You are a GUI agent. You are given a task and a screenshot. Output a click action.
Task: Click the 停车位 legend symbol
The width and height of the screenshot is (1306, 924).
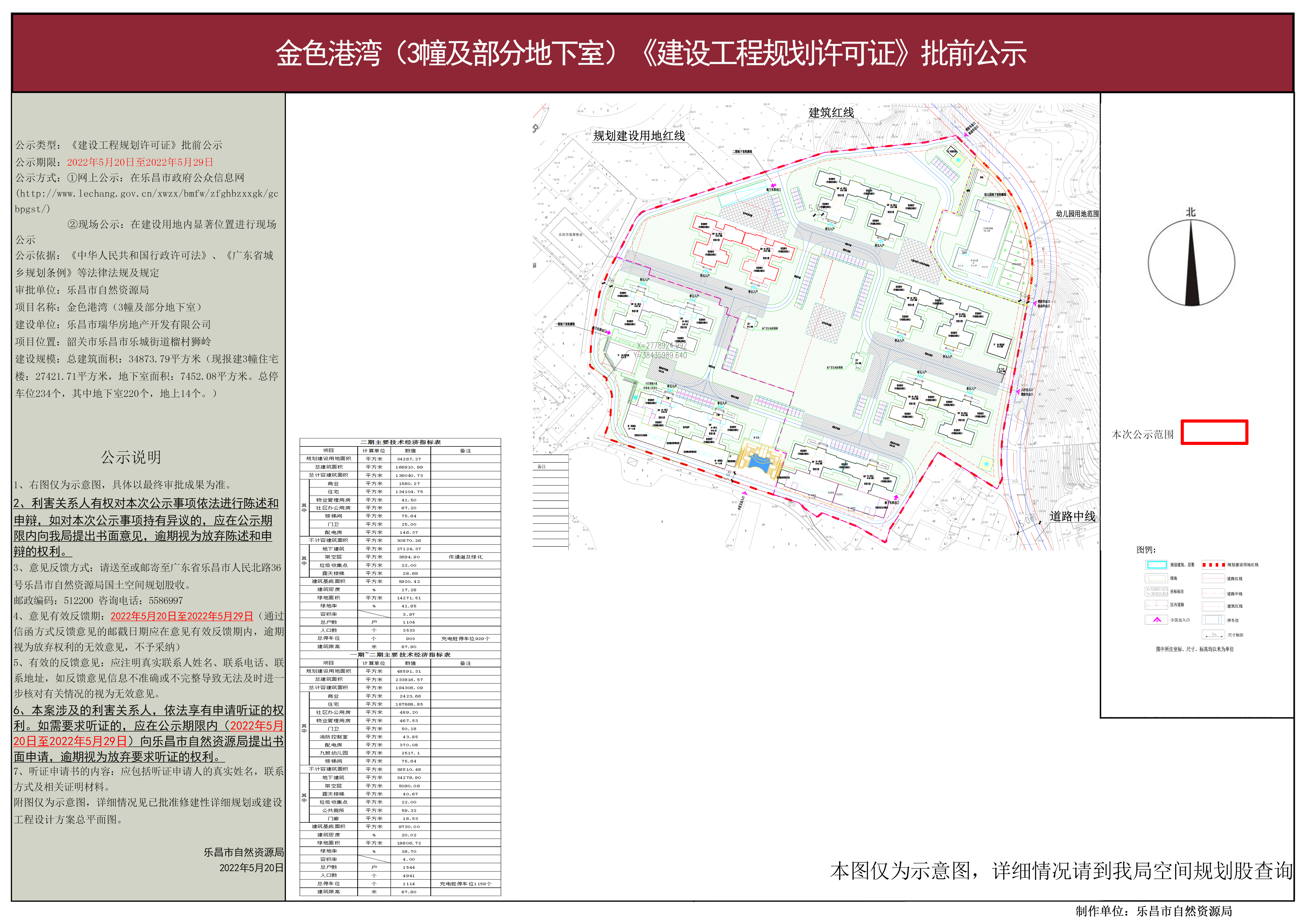coord(1213,620)
